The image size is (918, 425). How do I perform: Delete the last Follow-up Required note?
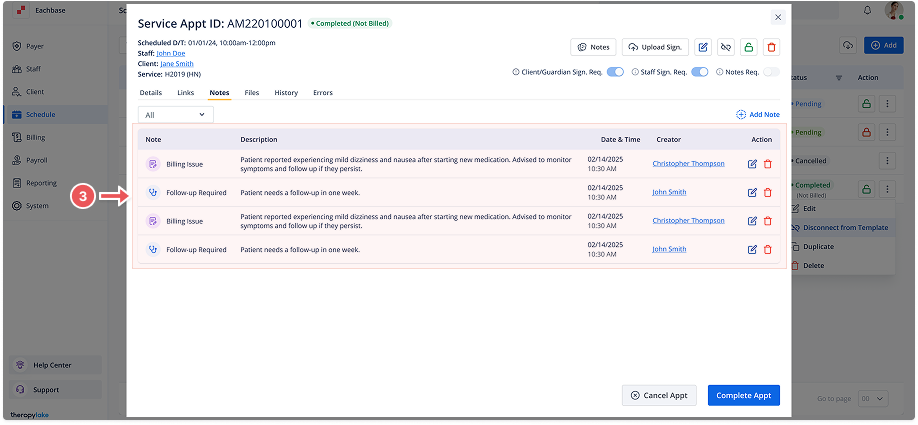(x=768, y=249)
